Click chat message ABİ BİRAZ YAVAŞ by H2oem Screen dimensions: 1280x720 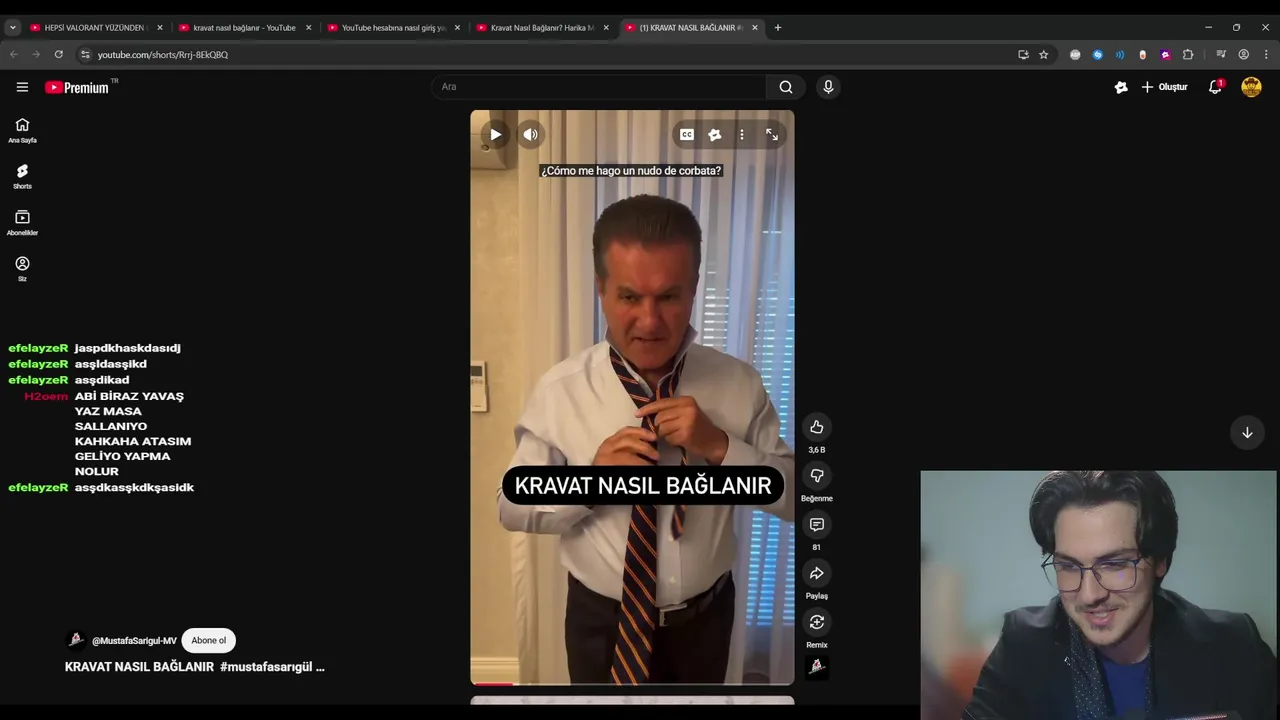click(129, 396)
